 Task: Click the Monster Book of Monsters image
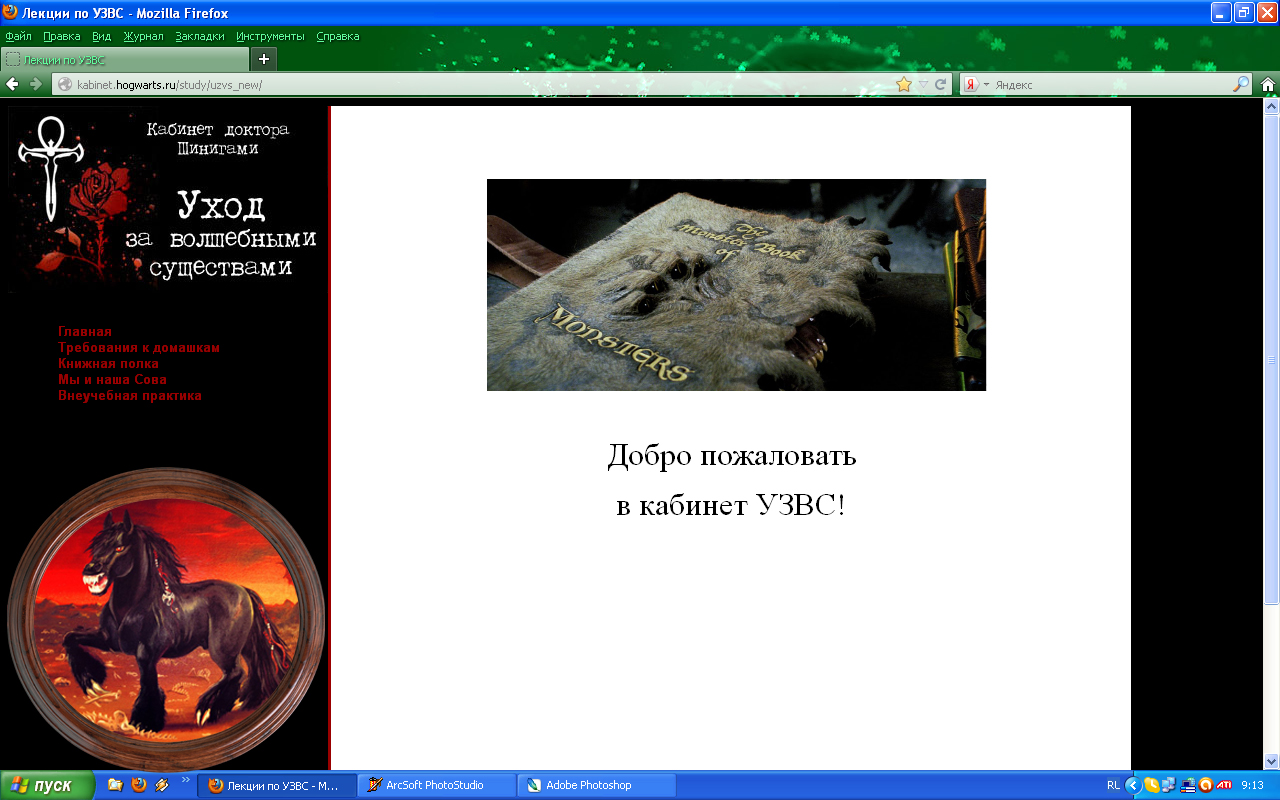[x=736, y=285]
